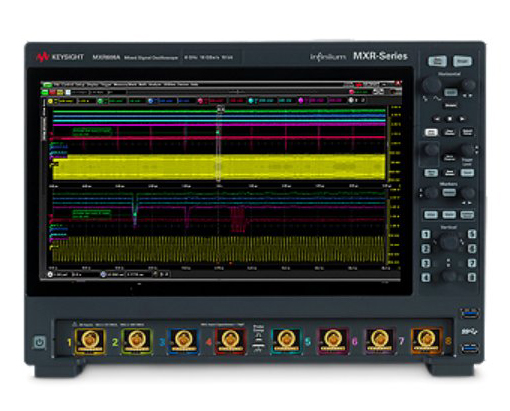Click the Trigger Level knob
Image resolution: width=510 pixels, height=411 pixels.
click(468, 151)
